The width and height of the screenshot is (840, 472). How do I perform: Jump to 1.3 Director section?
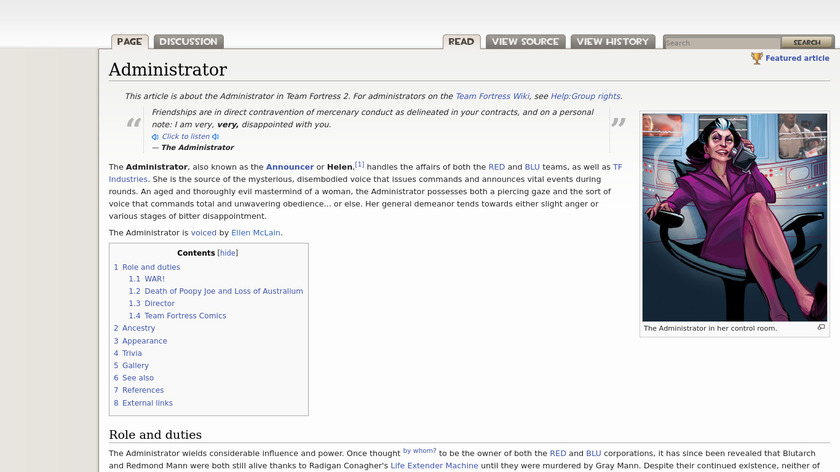152,304
